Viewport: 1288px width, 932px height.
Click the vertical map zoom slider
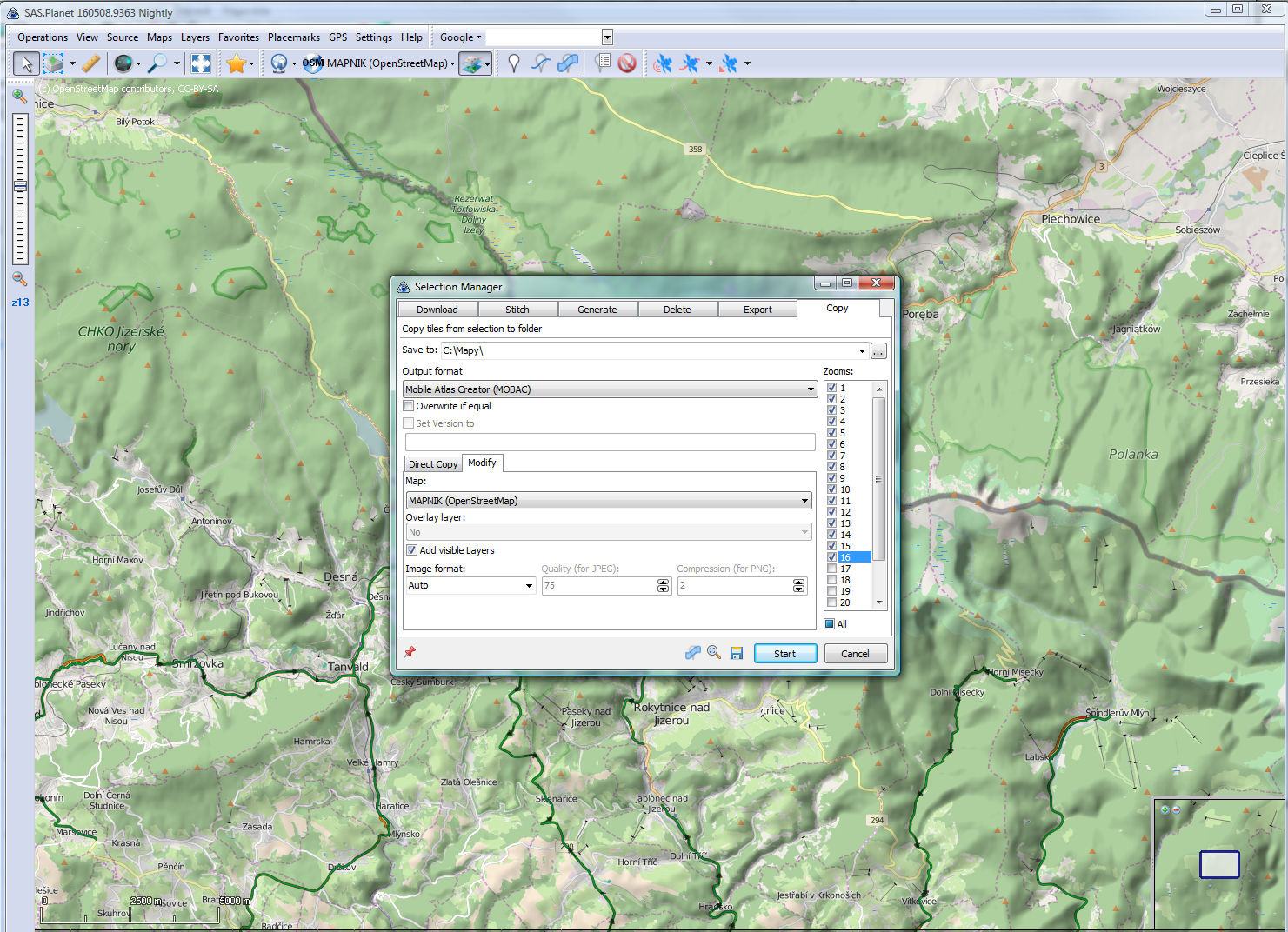[20, 187]
